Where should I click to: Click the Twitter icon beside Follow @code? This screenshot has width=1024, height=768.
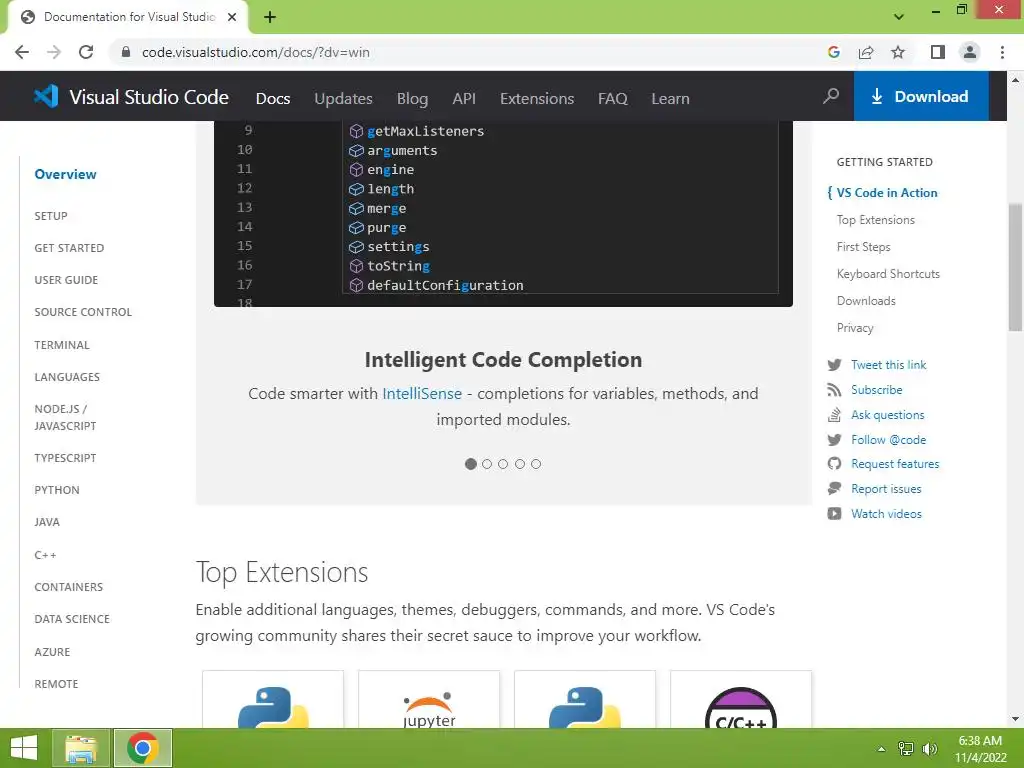pyautogui.click(x=834, y=440)
